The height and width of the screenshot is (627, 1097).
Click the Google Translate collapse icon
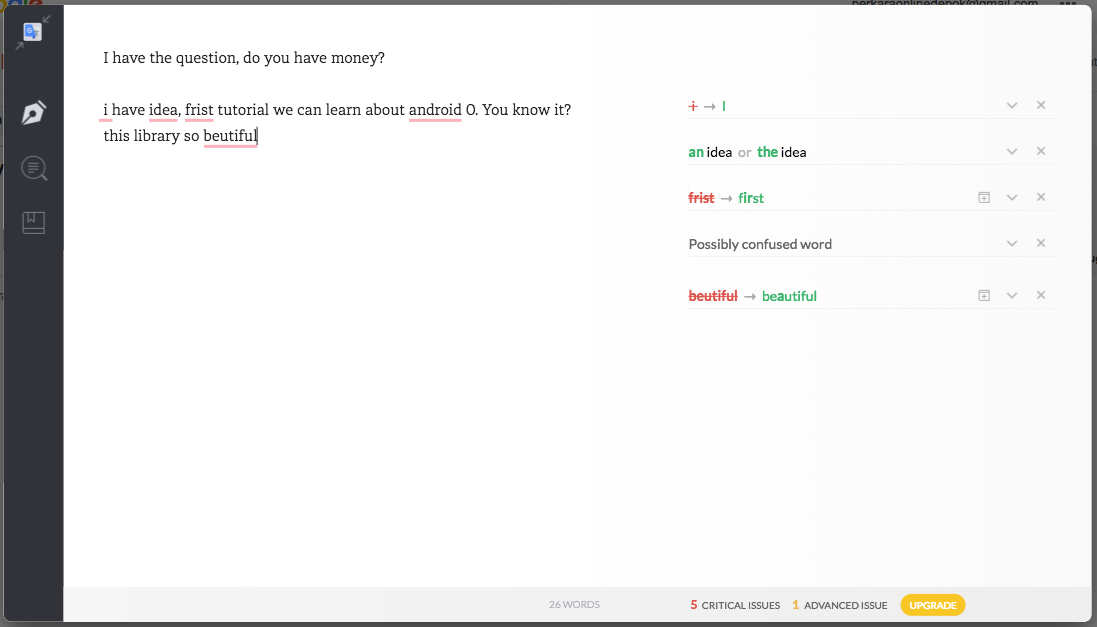(33, 32)
